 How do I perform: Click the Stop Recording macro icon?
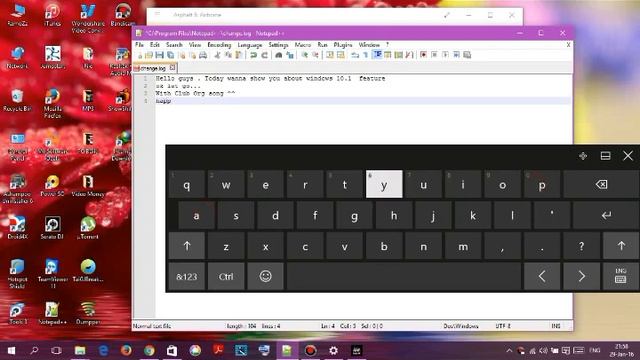click(x=434, y=55)
